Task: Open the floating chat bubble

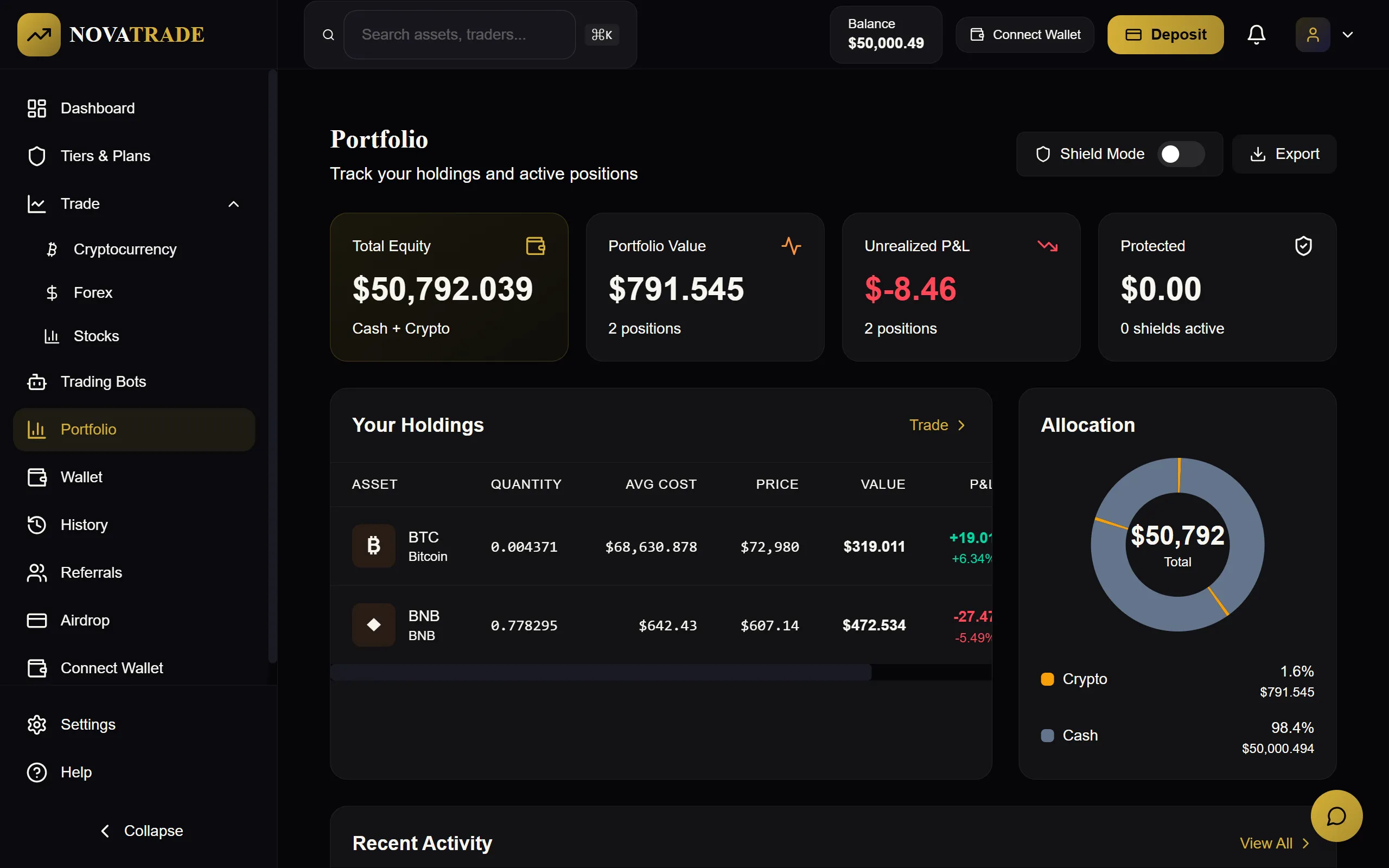Action: tap(1336, 816)
